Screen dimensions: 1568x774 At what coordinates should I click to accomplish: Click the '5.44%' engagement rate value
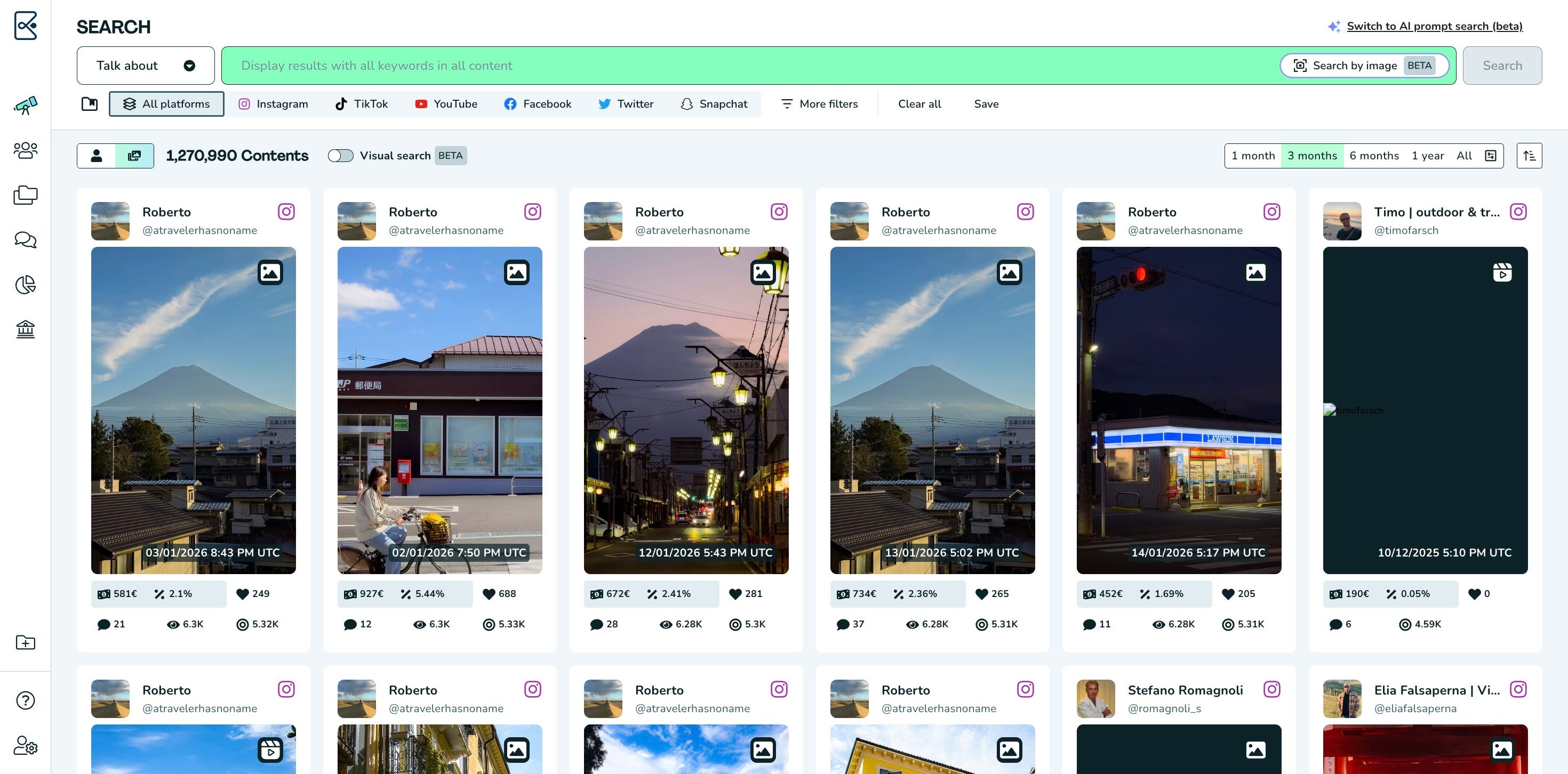(430, 594)
